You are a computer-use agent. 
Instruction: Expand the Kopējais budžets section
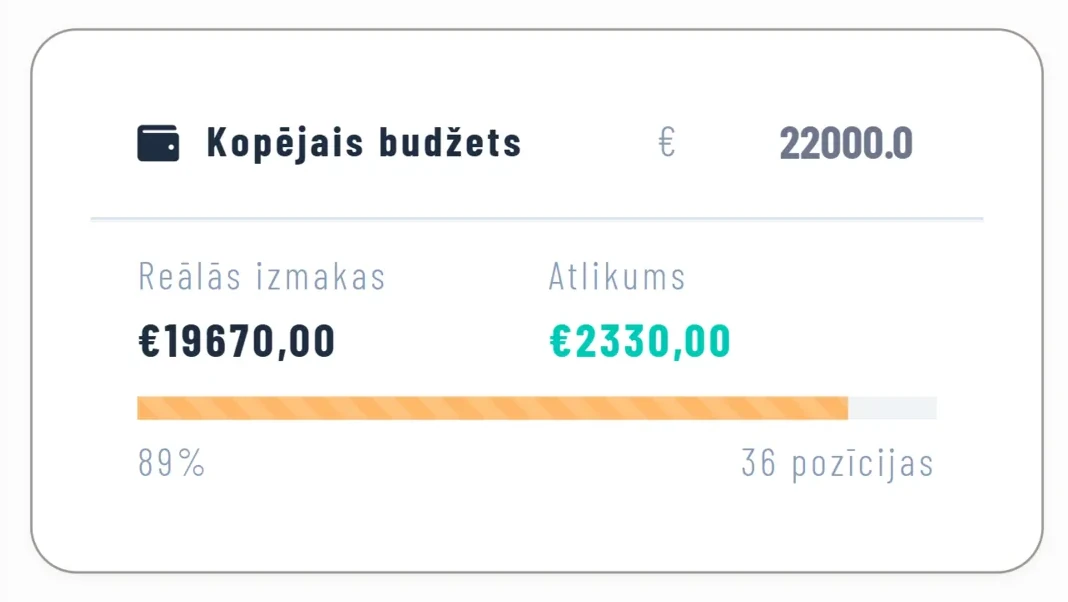coord(362,142)
